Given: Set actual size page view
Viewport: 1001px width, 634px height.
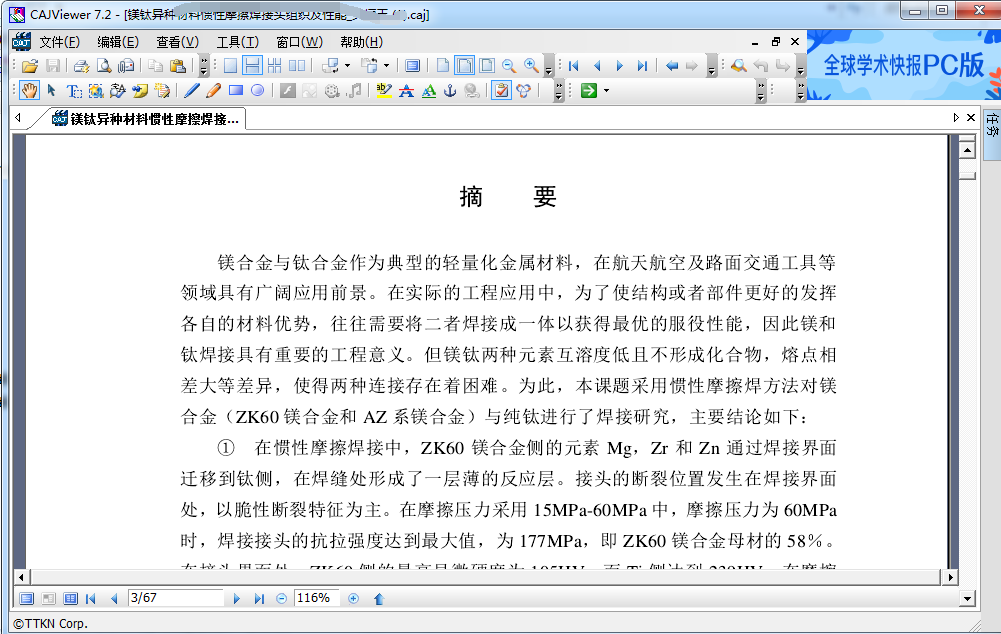Looking at the screenshot, I should (x=442, y=66).
